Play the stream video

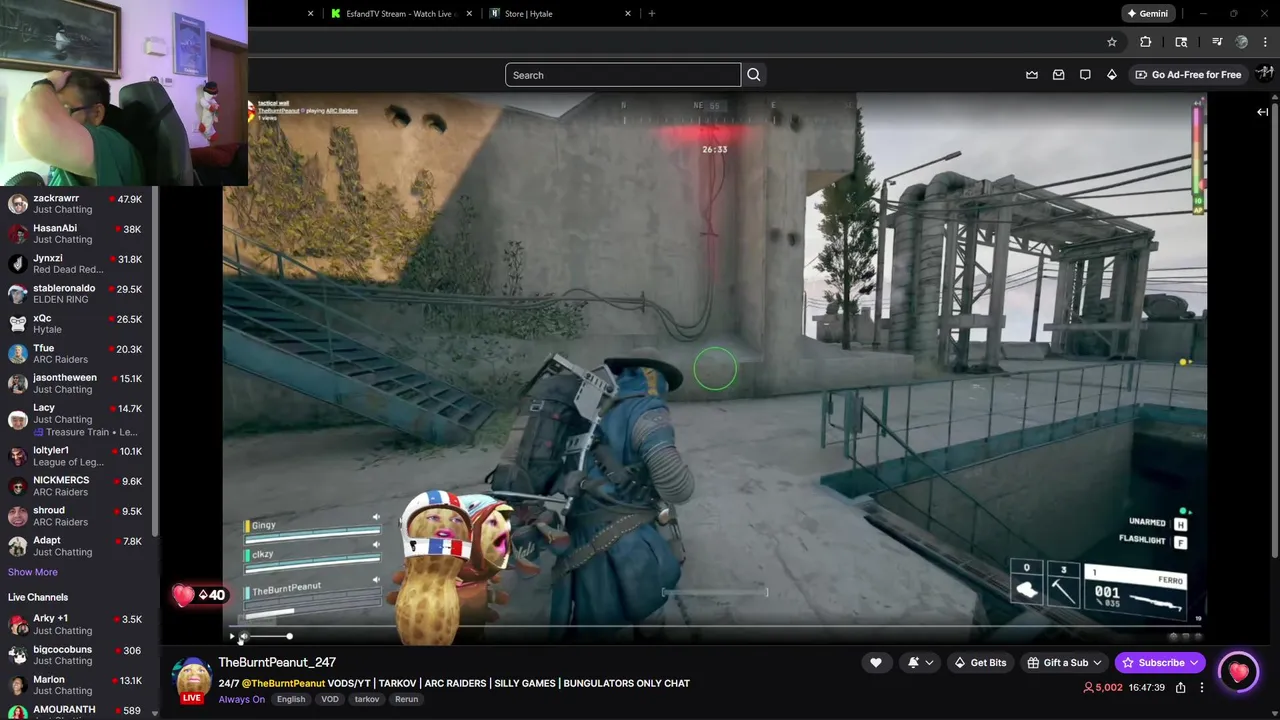[x=232, y=636]
